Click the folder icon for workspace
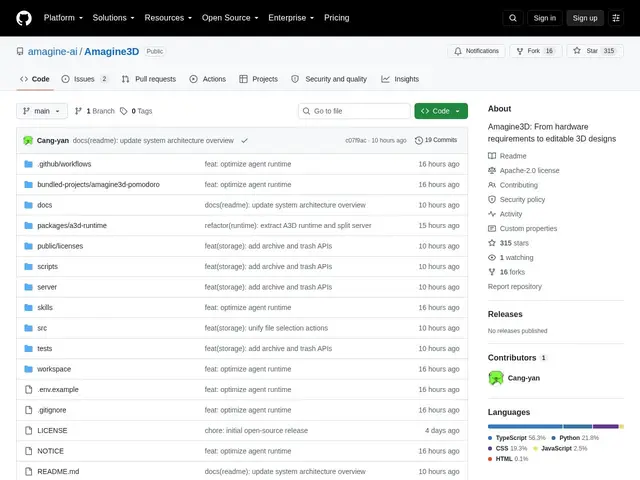This screenshot has width=640, height=480. coord(28,369)
